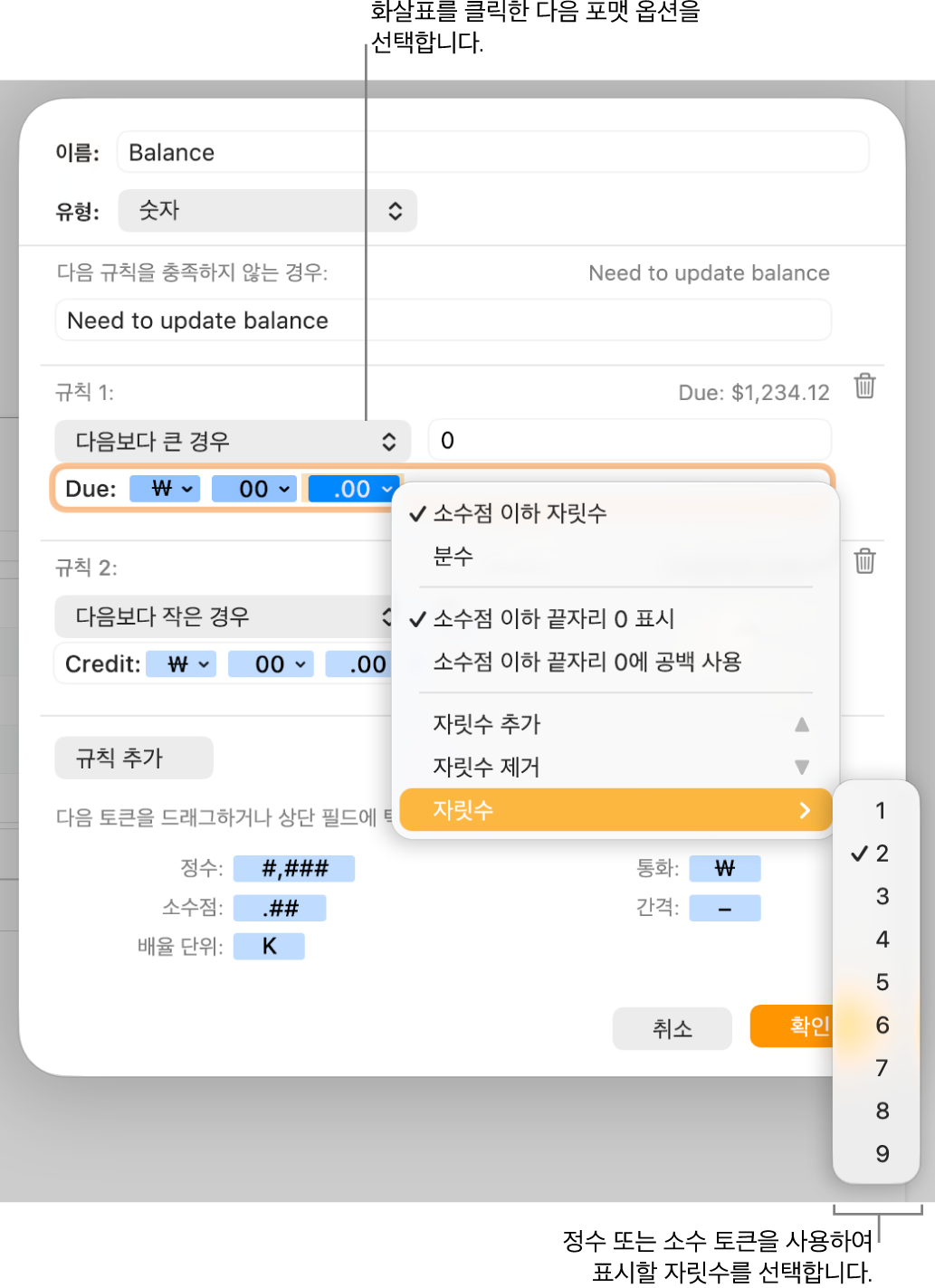Click the 확인 button

coord(792,1026)
